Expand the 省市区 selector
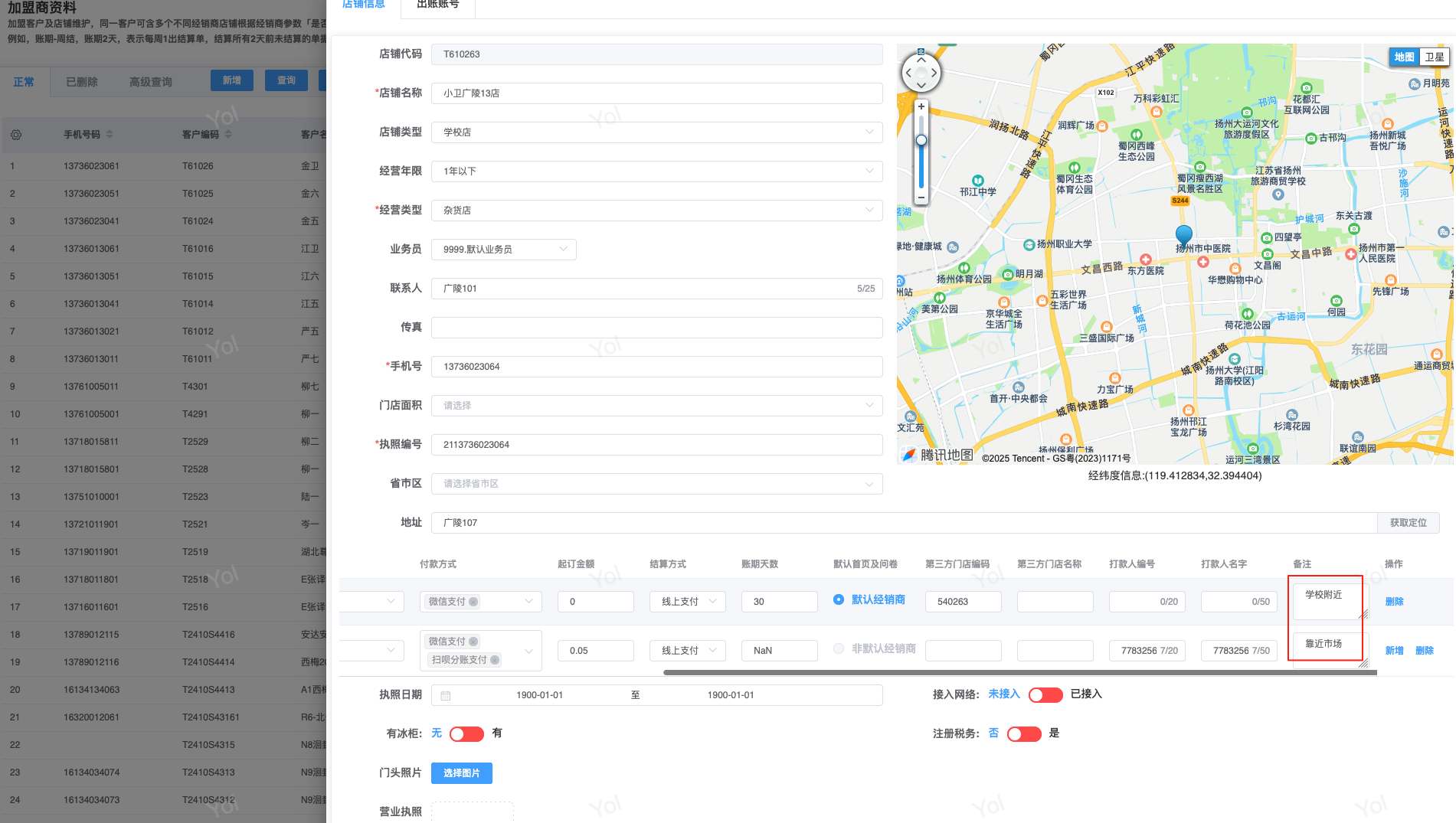 pyautogui.click(x=656, y=484)
